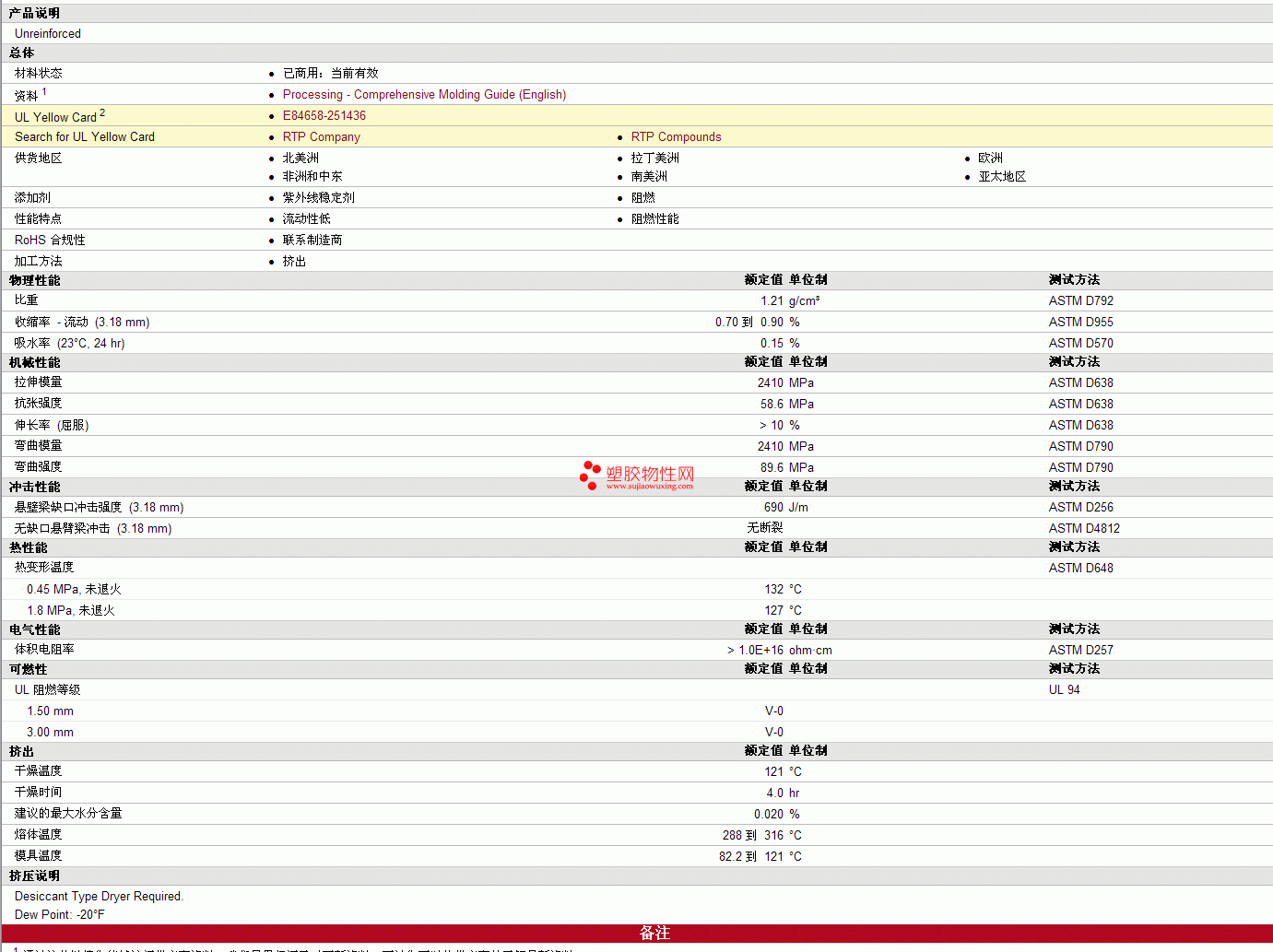Image resolution: width=1273 pixels, height=952 pixels.
Task: Click the 'Unreinforced' product description text
Action: (x=48, y=34)
